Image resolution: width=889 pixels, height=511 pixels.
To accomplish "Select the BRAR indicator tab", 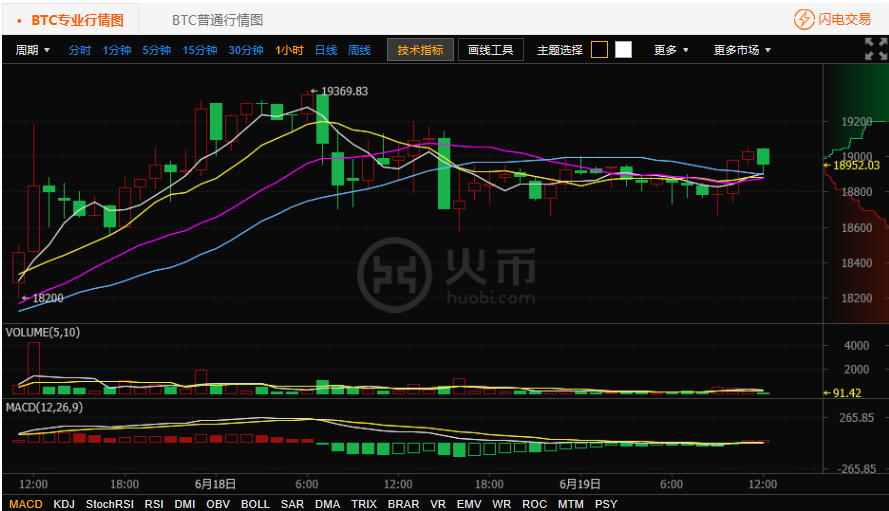I will click(x=403, y=504).
